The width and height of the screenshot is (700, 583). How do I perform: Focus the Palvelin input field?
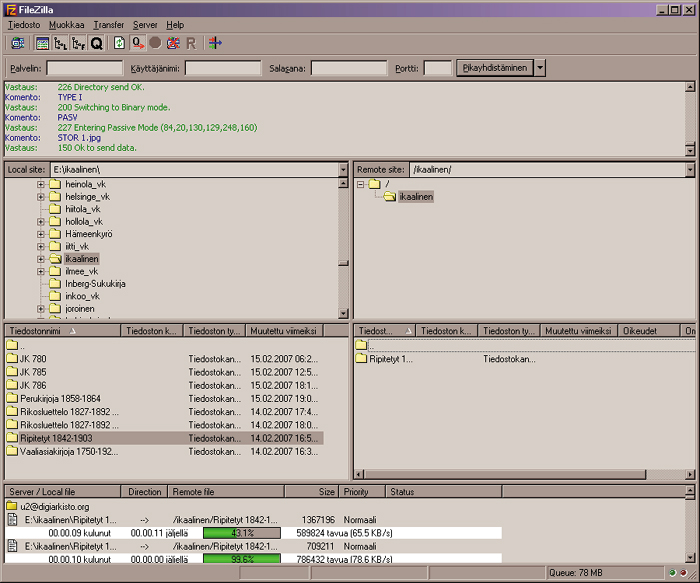[84, 68]
